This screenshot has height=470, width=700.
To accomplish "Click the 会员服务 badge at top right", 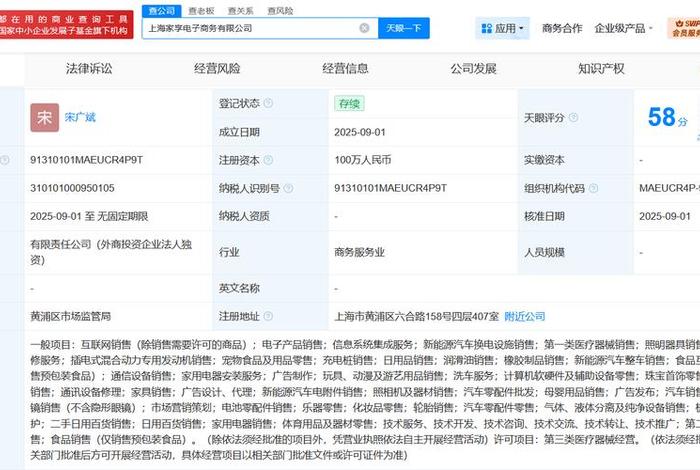I will point(685,28).
